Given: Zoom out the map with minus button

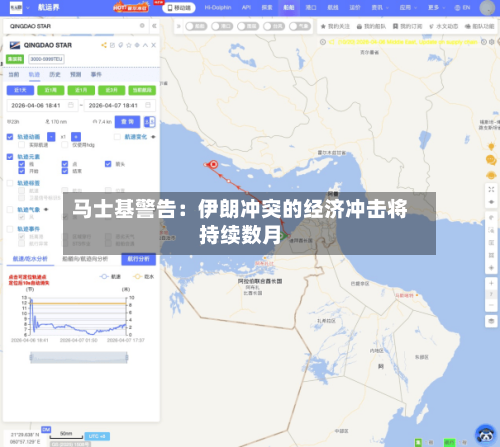Looking at the screenshot, I should point(491,305).
